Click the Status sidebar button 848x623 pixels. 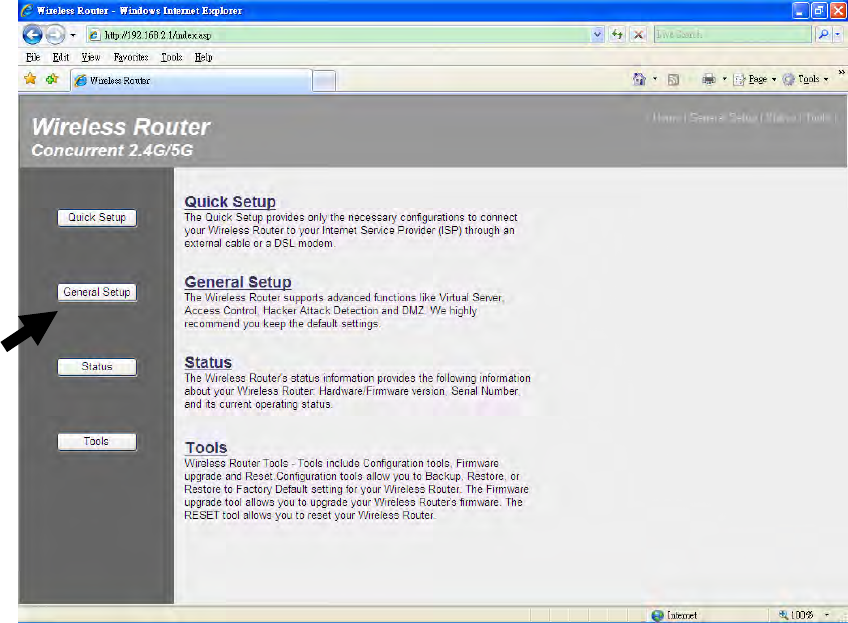(x=97, y=367)
